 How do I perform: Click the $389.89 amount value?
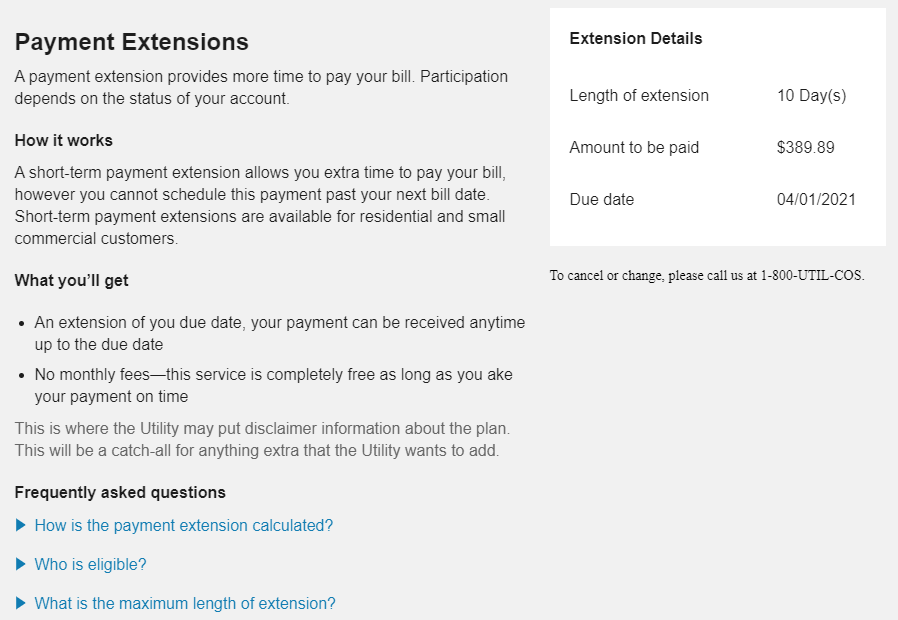[x=805, y=147]
